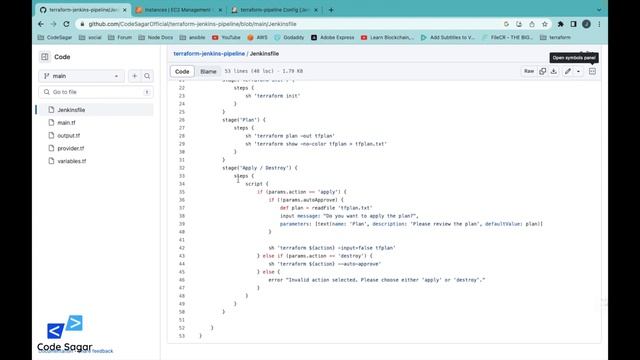Click the Raw button

529,71
